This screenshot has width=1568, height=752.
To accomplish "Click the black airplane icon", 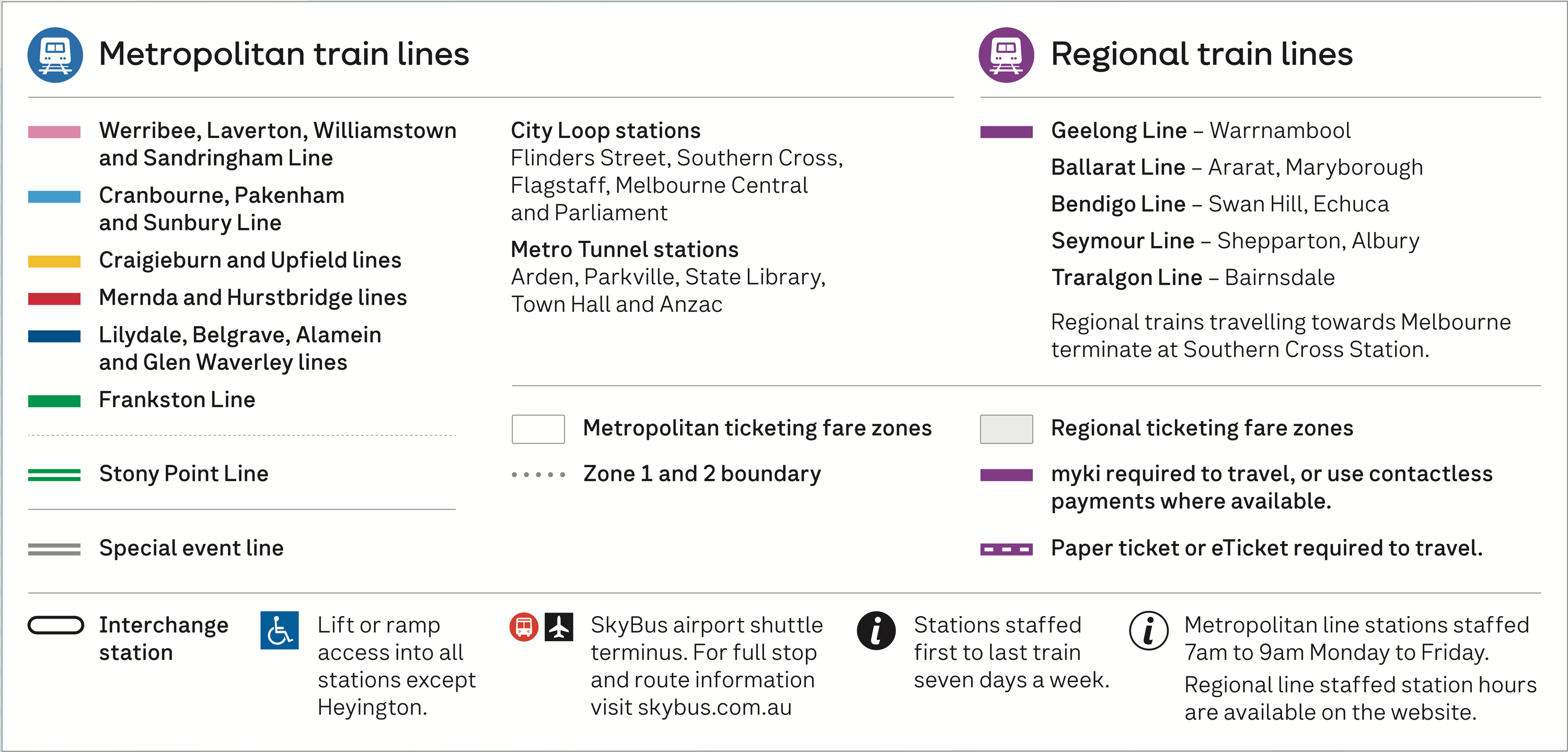I will [559, 627].
